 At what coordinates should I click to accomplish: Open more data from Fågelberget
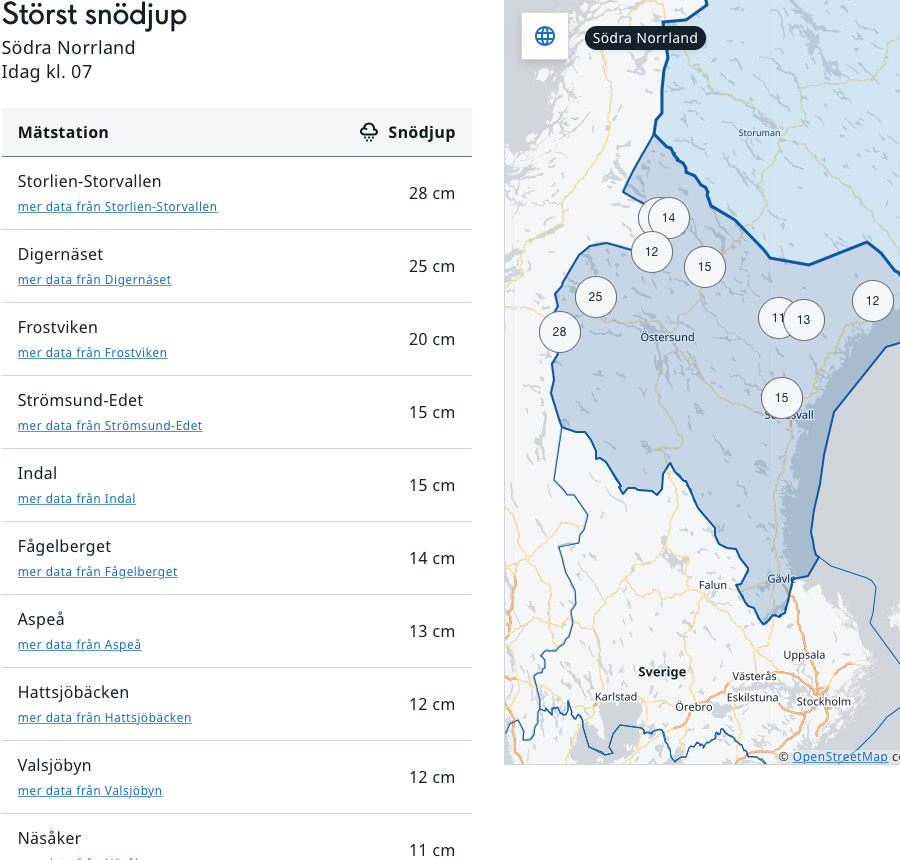pos(97,572)
